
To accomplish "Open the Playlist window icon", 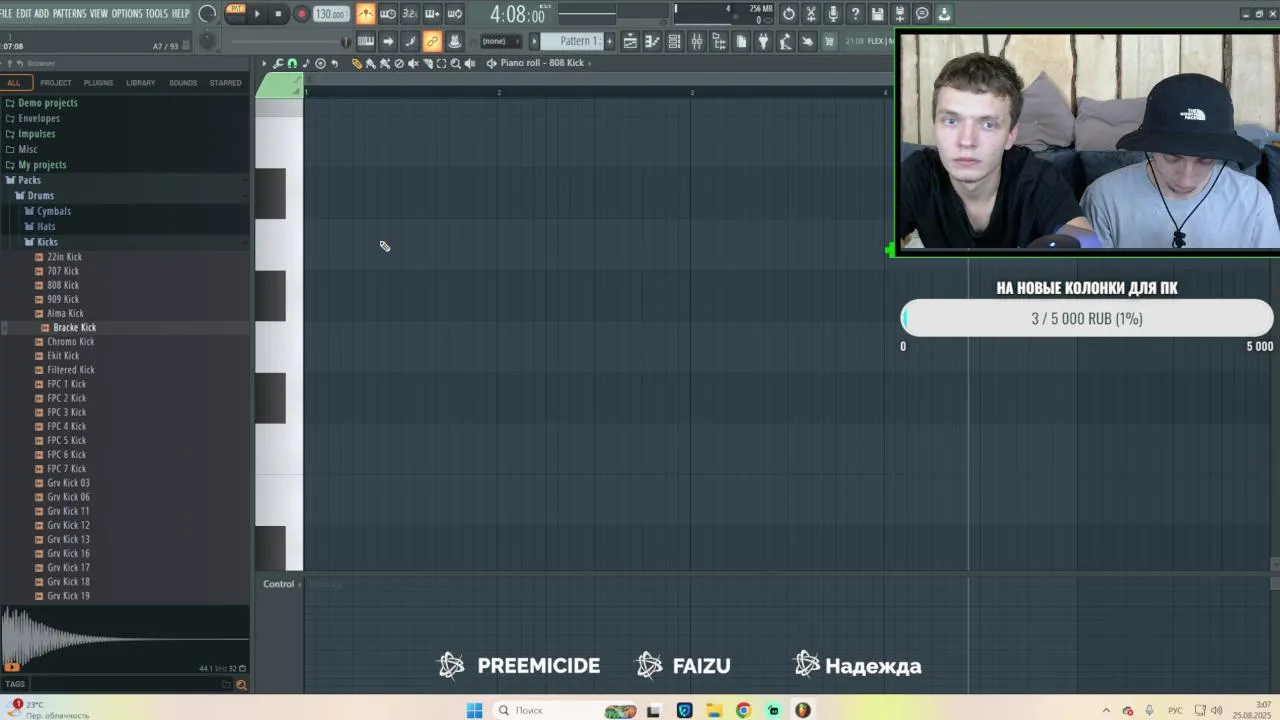I will (630, 41).
